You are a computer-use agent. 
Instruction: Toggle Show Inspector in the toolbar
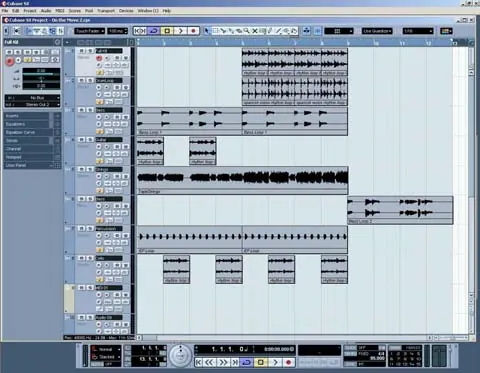click(29, 31)
